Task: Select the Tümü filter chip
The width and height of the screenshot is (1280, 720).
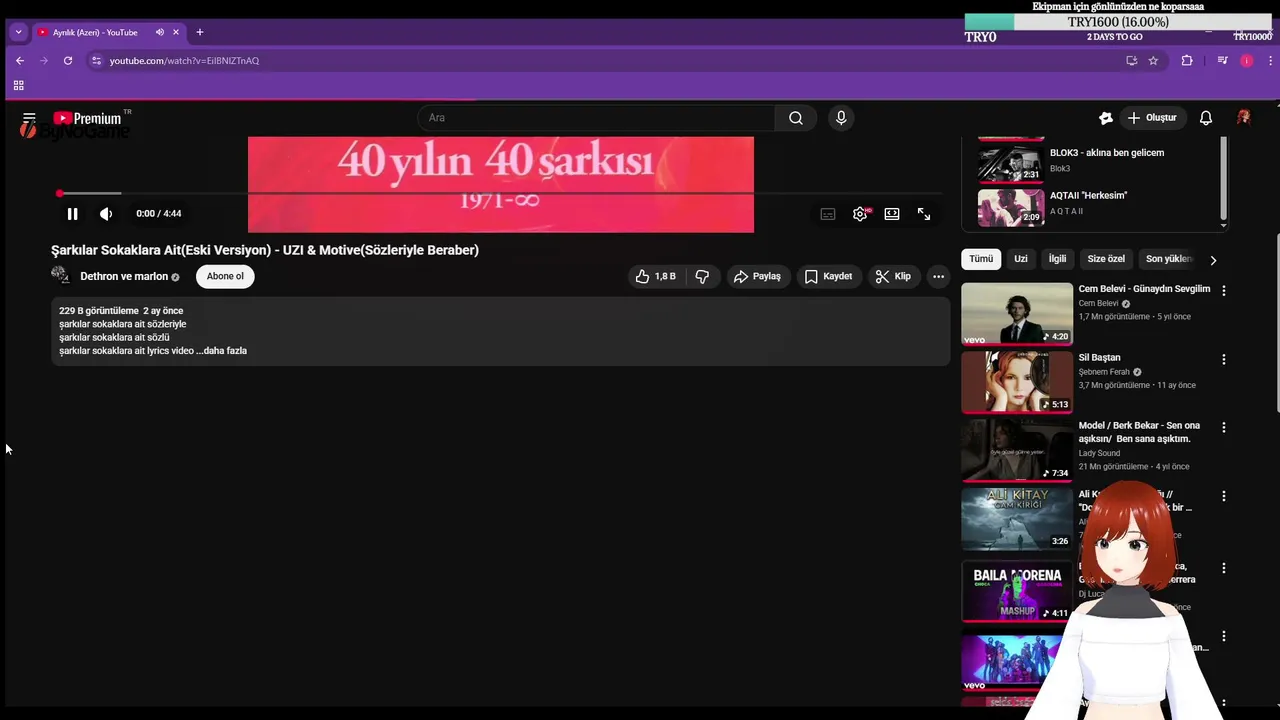Action: pos(981,259)
